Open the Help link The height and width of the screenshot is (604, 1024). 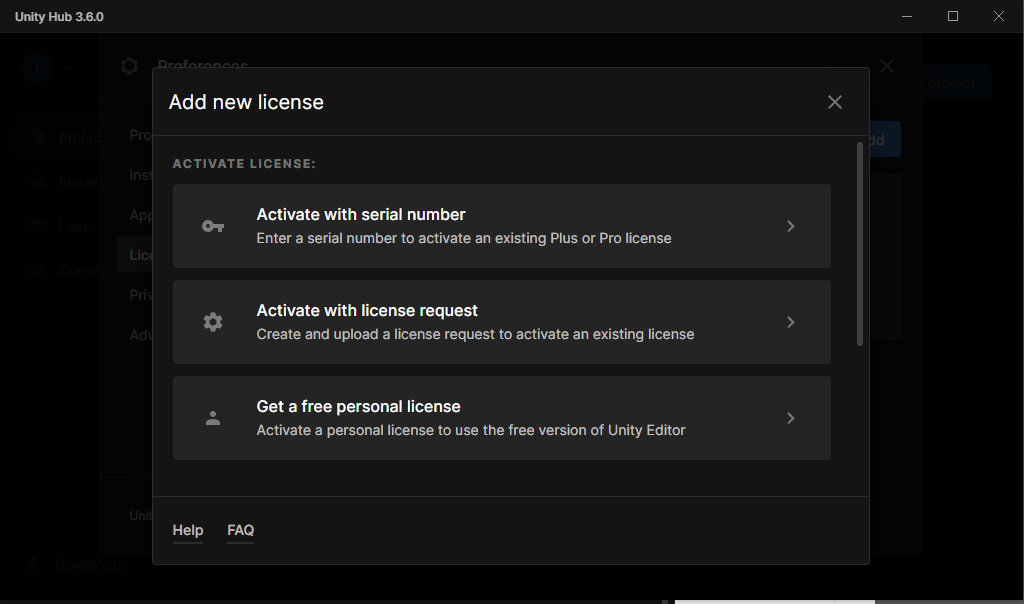tap(187, 530)
